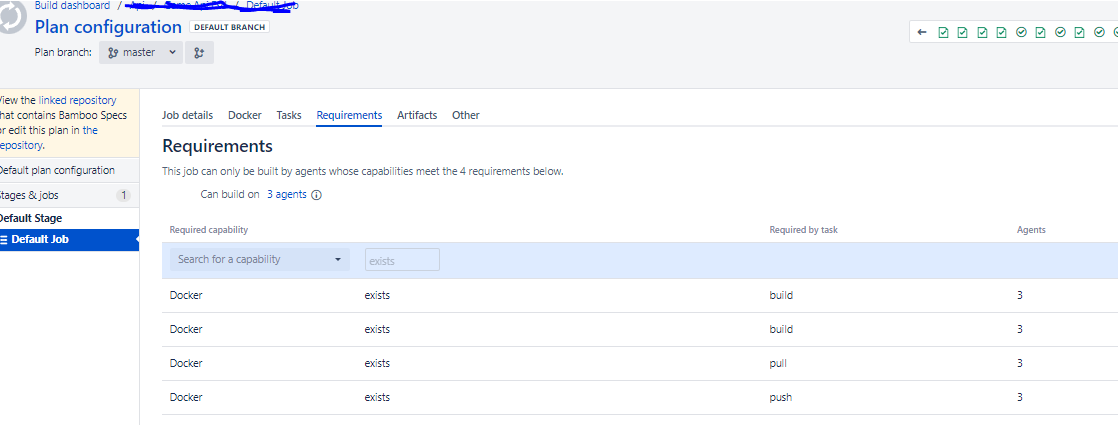Click the exists input field
Viewport: 1118px width, 438px height.
pyautogui.click(x=402, y=260)
